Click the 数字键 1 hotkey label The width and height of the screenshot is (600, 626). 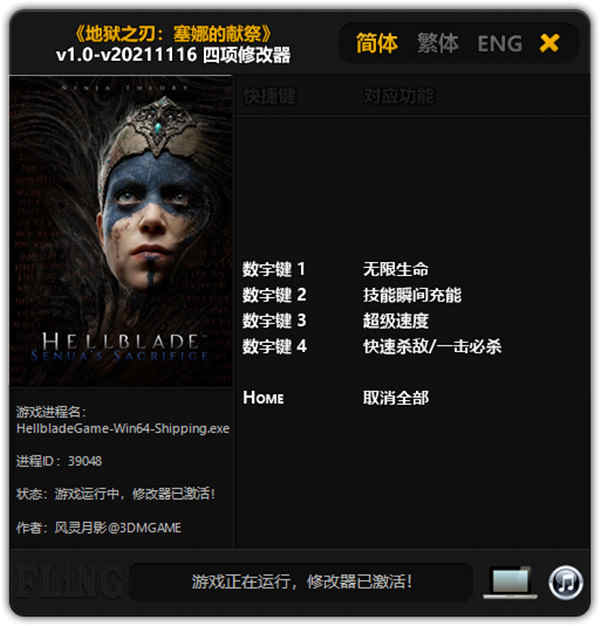click(x=274, y=269)
